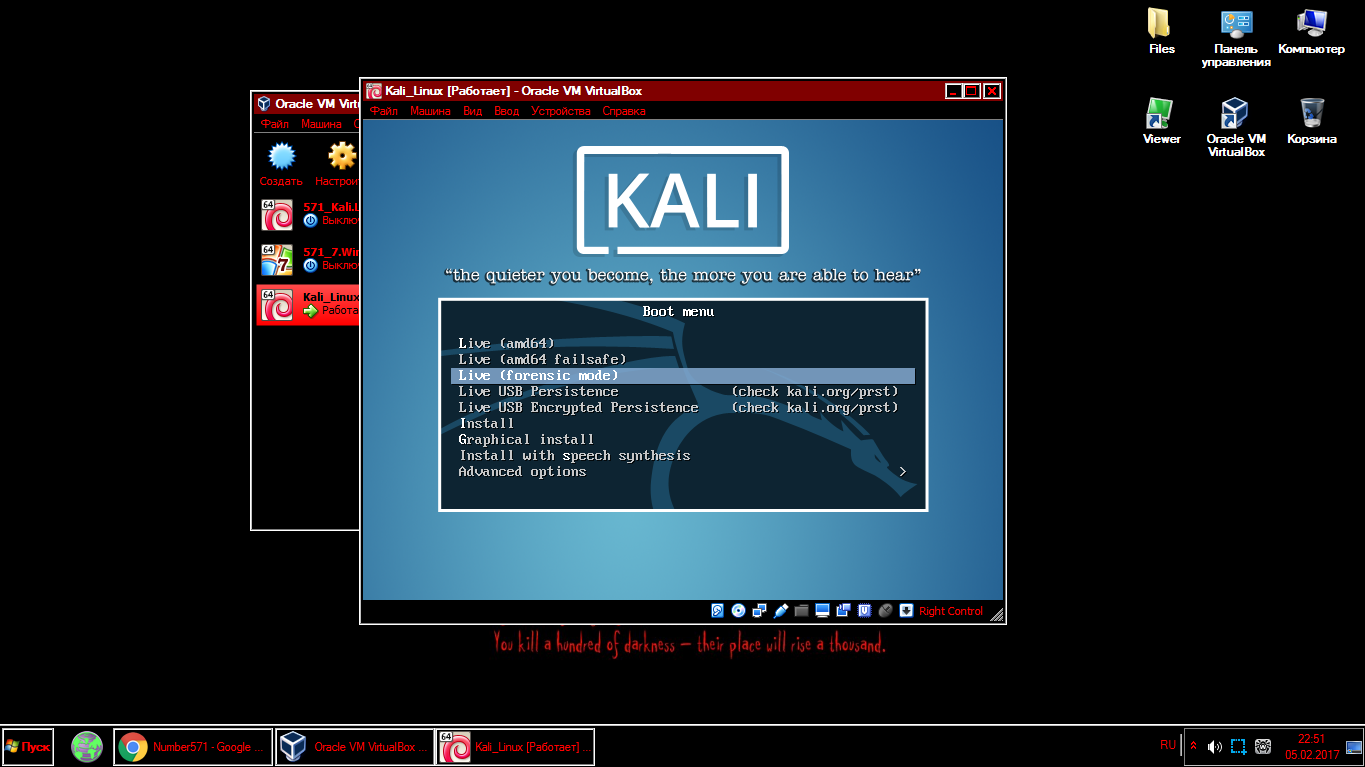
Task: Click the hard disk activity status icon
Action: tap(717, 610)
